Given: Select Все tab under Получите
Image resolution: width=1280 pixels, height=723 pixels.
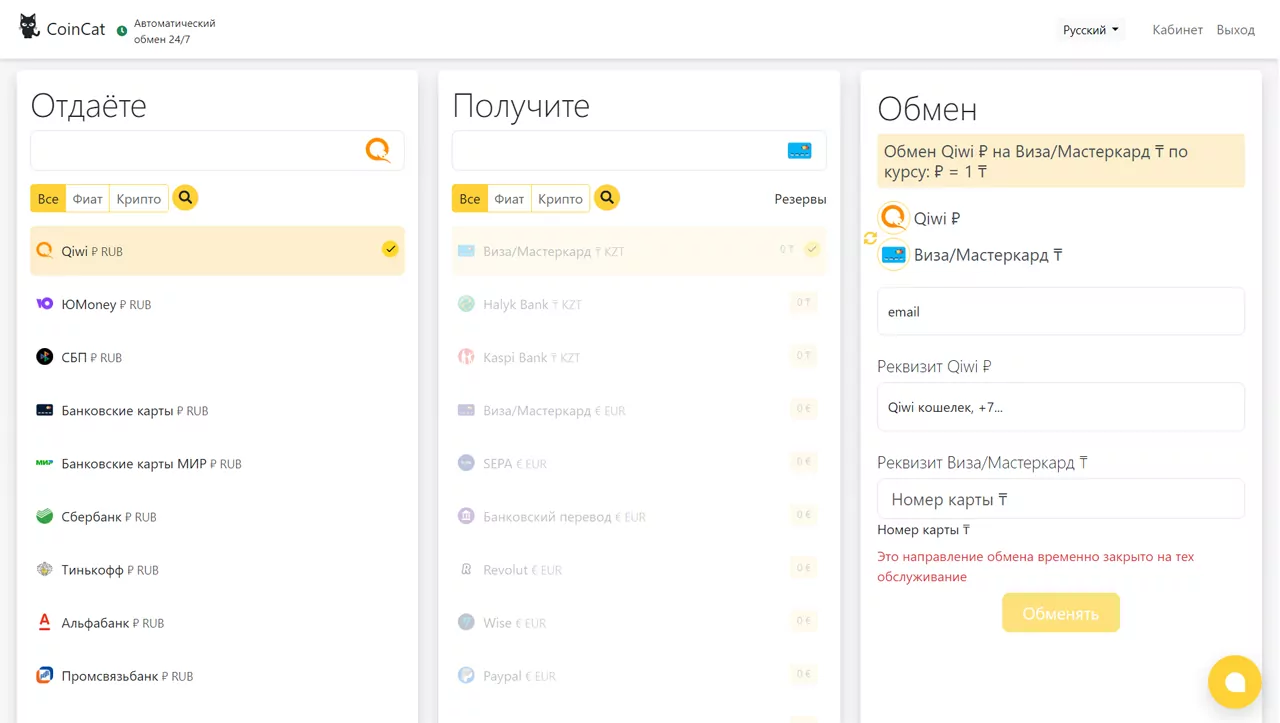Looking at the screenshot, I should [x=470, y=199].
